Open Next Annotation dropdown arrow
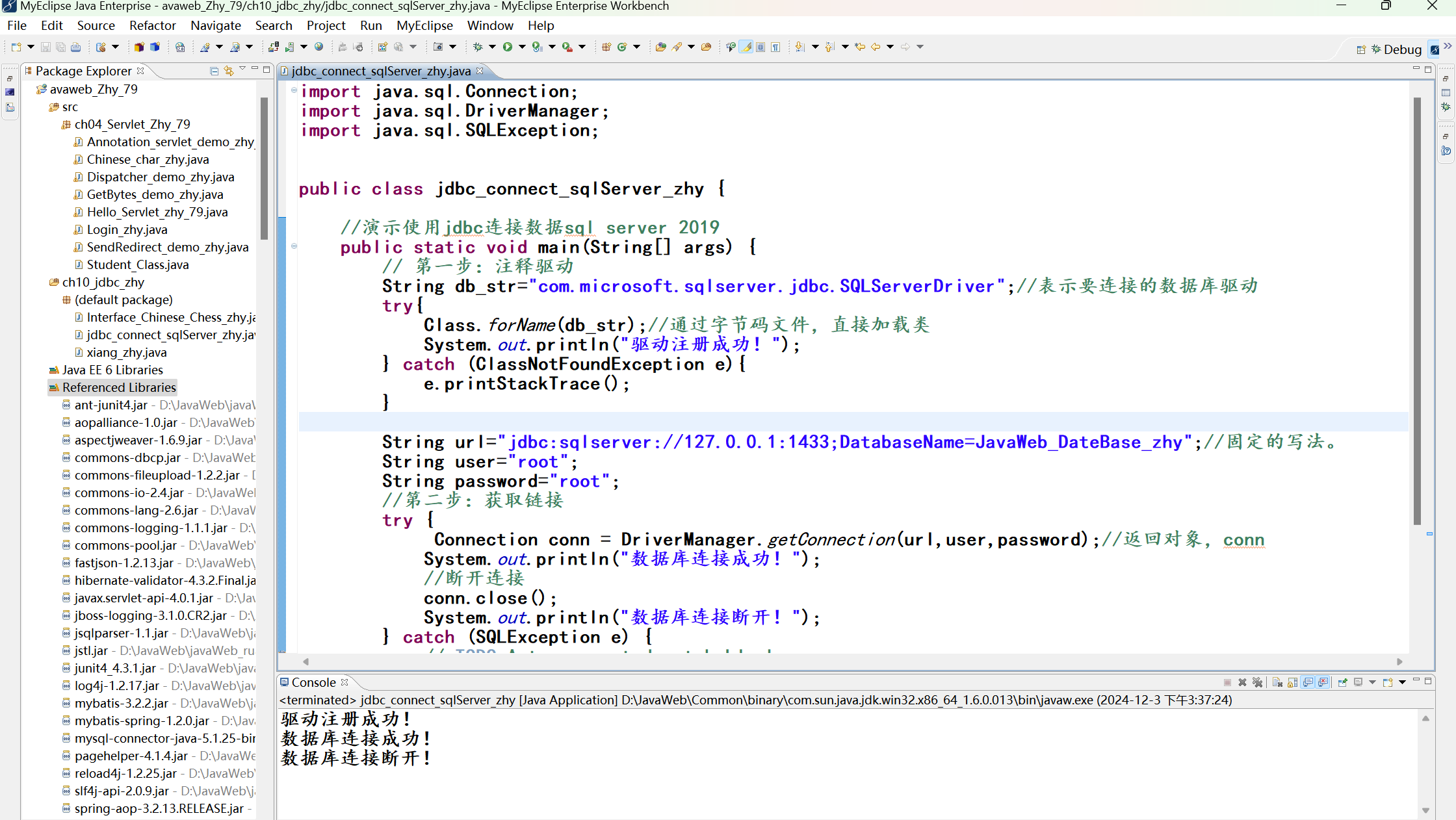Screen dimensions: 1456x820 (x=815, y=47)
